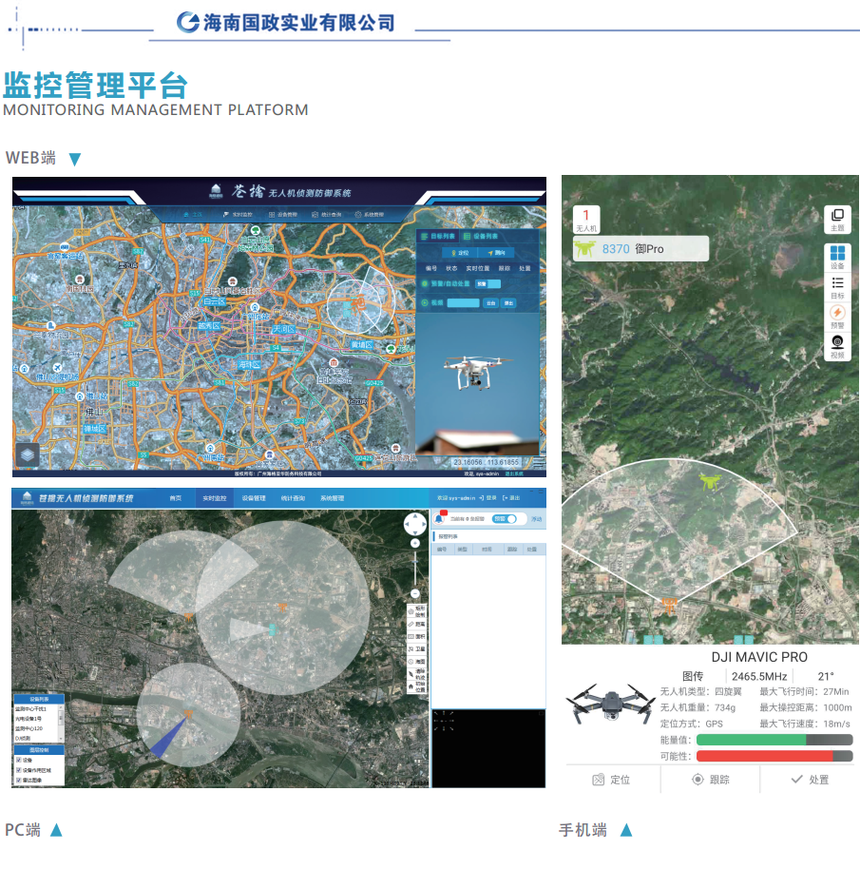860x869 pixels.
Task: Toggle the third layer checkbox 雷达图像
Action: [x=19, y=780]
